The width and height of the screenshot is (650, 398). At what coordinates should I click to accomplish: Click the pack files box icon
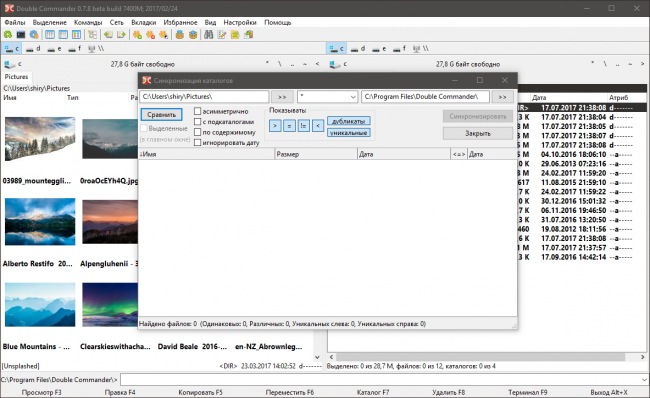tap(179, 35)
